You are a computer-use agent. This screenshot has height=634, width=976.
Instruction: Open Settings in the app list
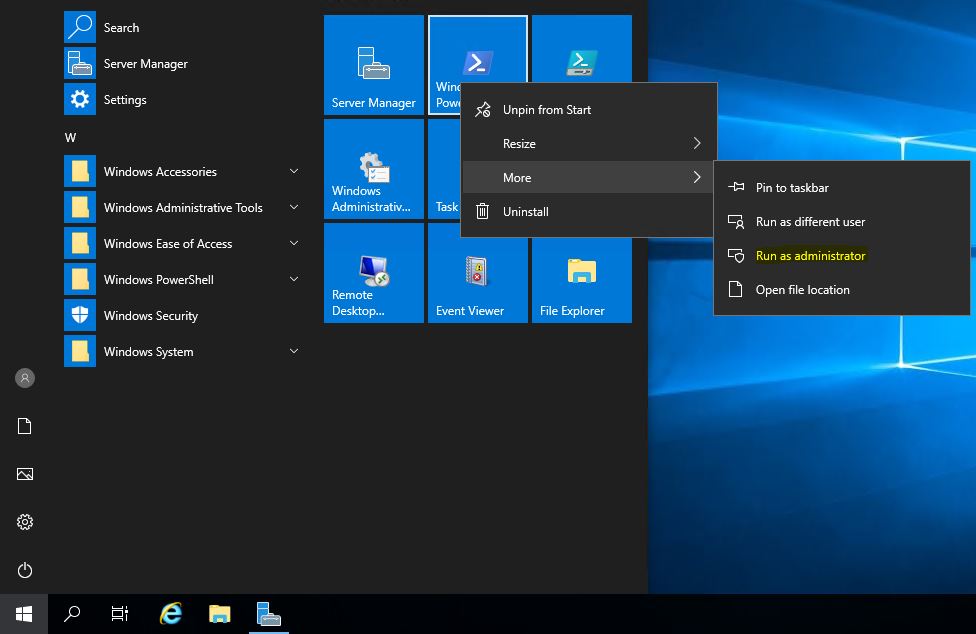click(181, 100)
